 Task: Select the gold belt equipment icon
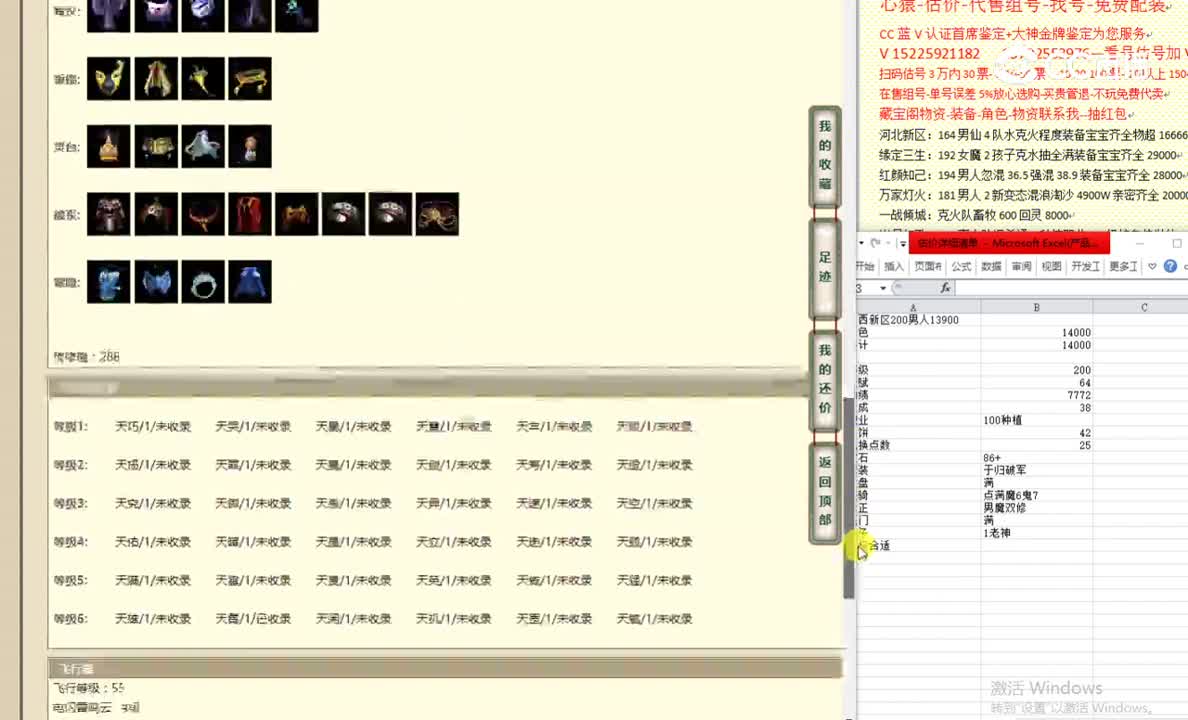pos(250,79)
